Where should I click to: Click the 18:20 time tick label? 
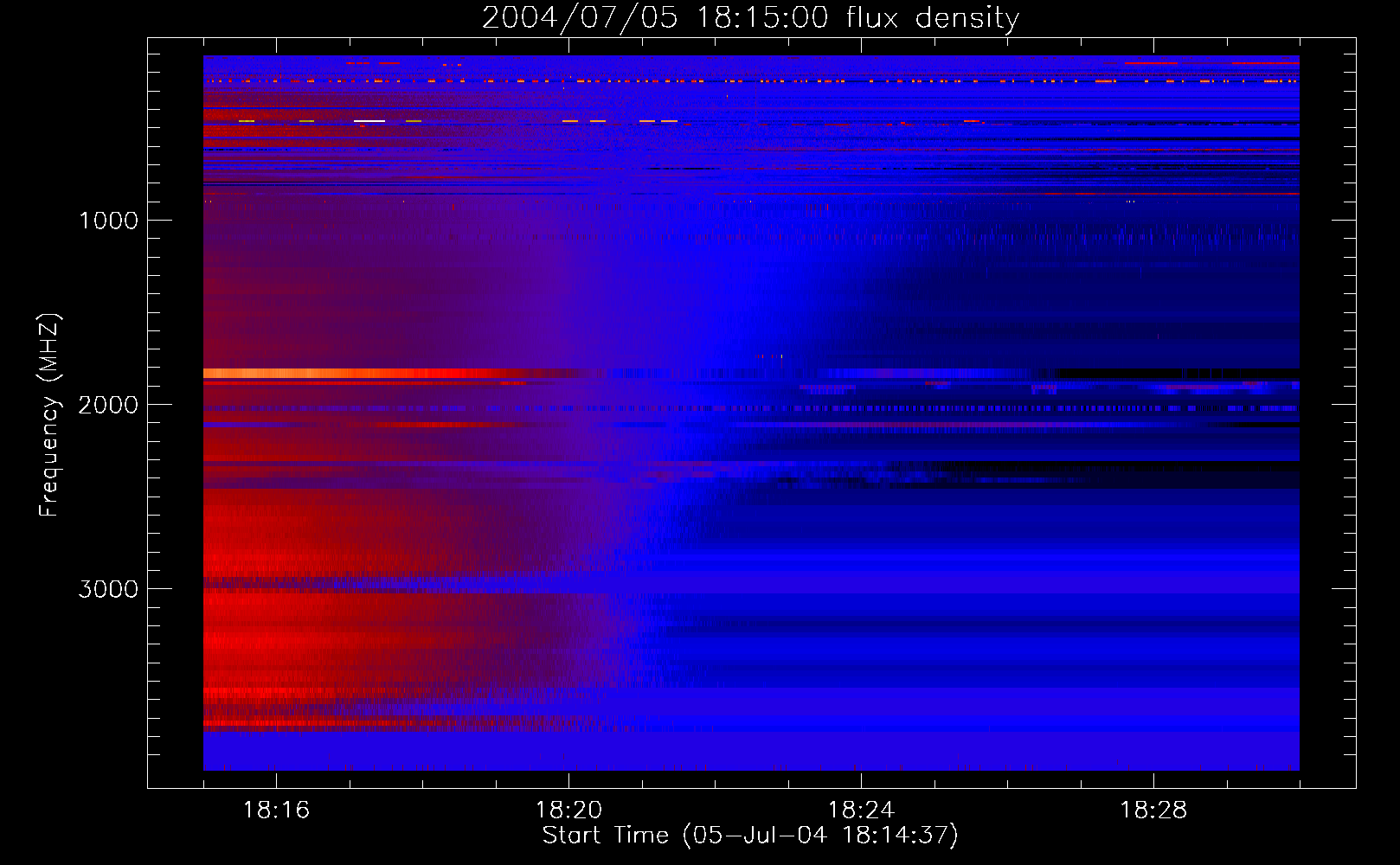[568, 811]
